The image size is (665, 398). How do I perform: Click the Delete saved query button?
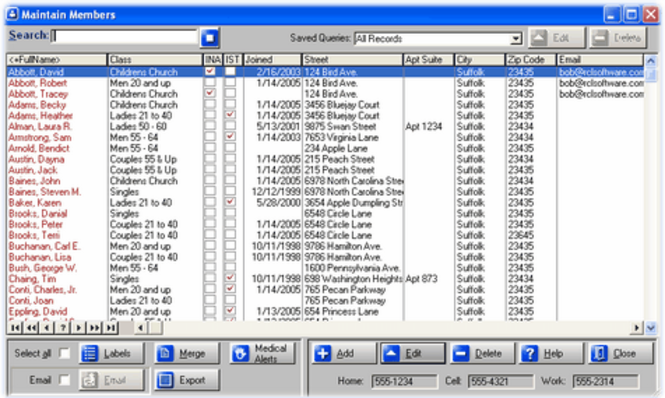tap(618, 38)
